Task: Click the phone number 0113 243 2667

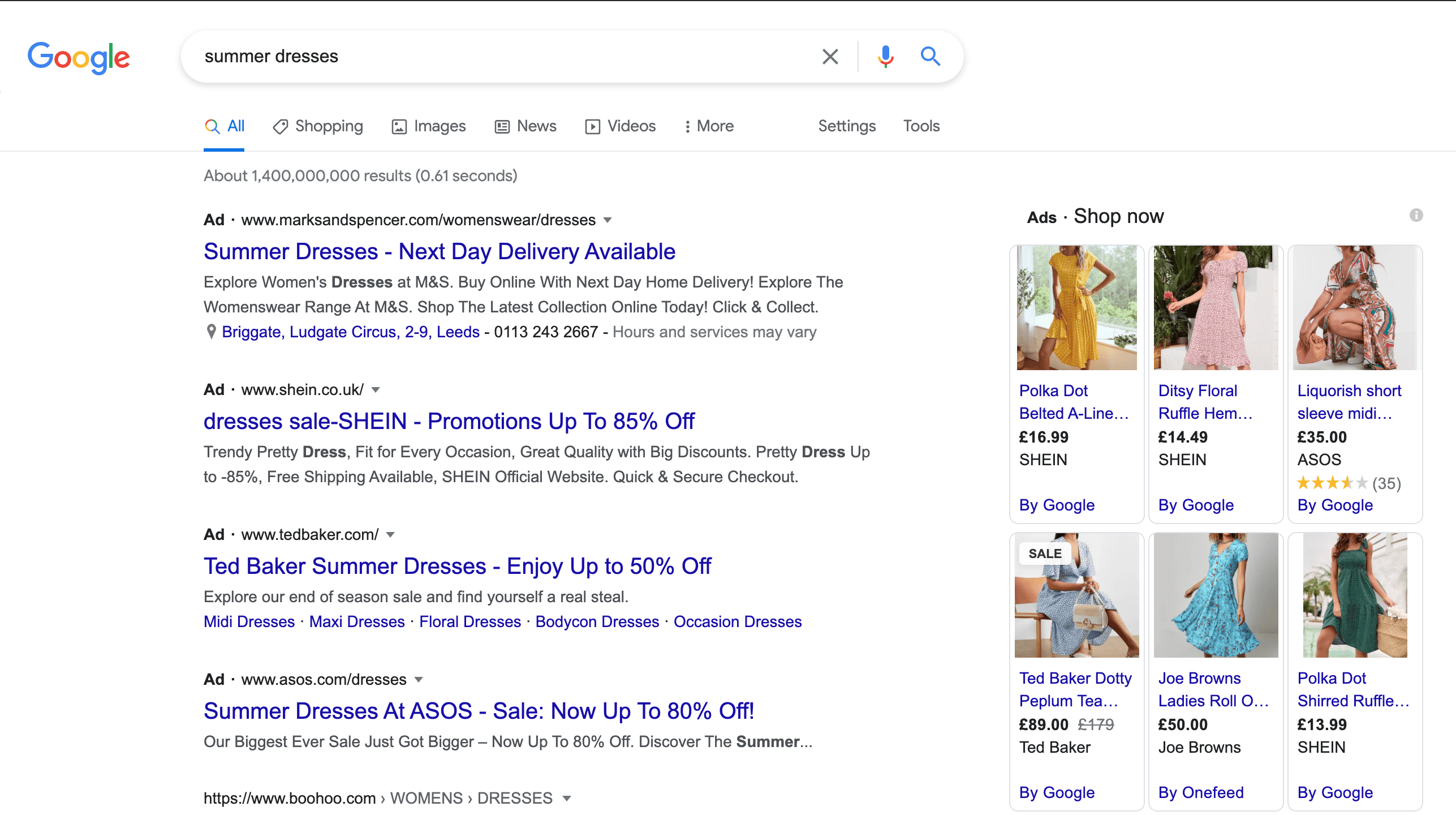Action: tap(546, 332)
